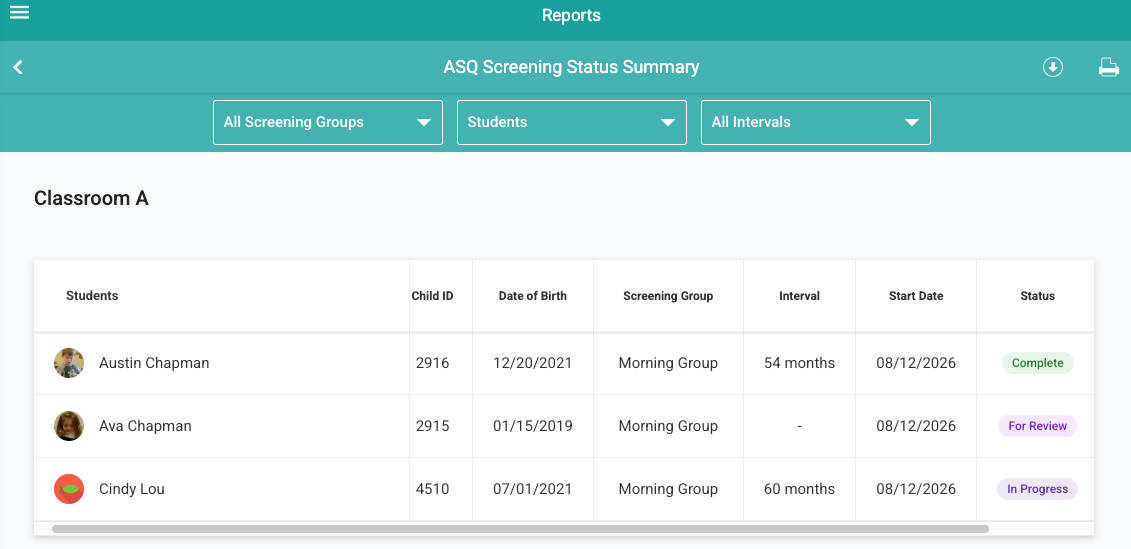Click the Date of Birth column header
Image resolution: width=1131 pixels, height=549 pixels.
533,296
